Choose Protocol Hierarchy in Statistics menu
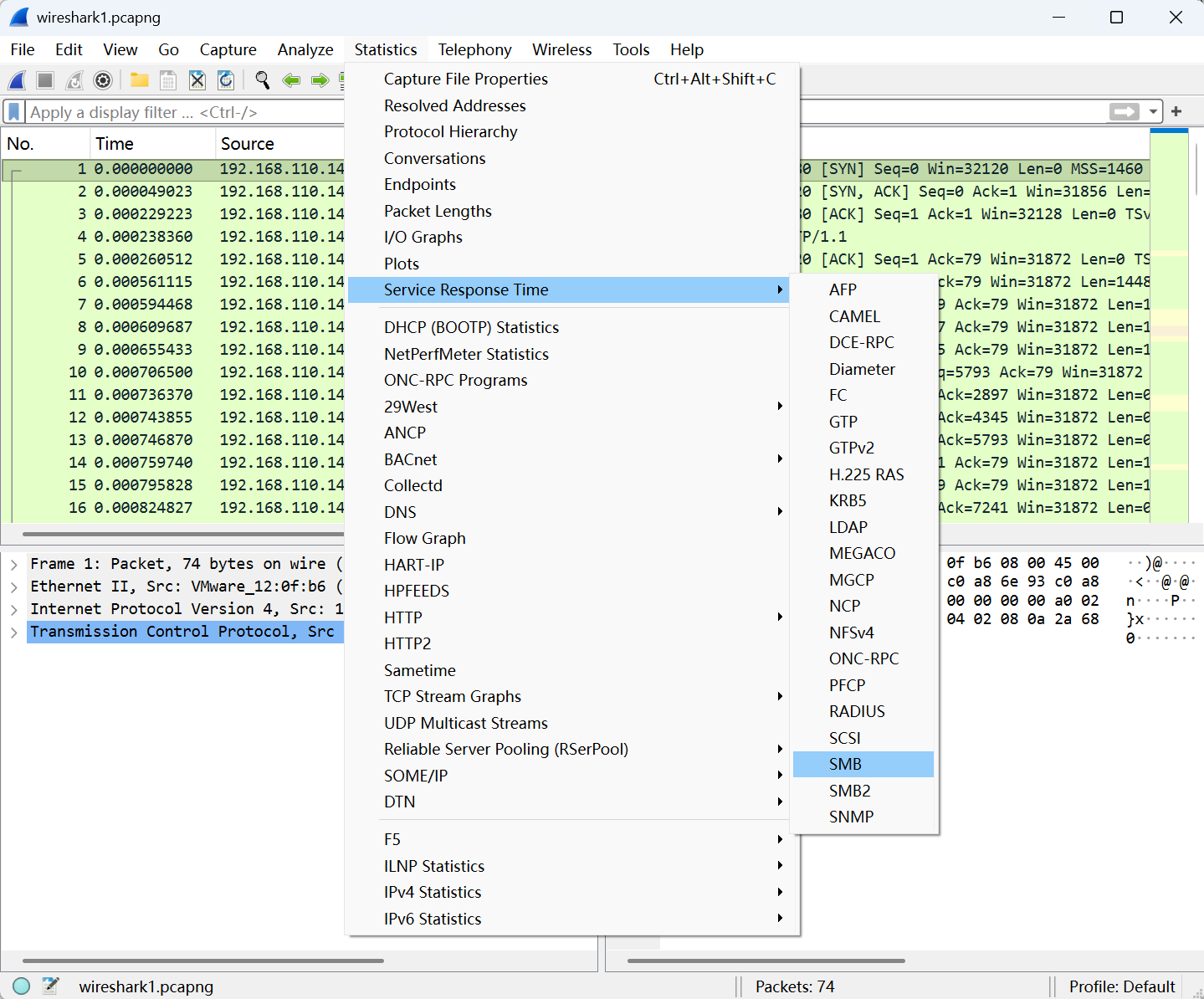1204x999 pixels. pos(450,132)
